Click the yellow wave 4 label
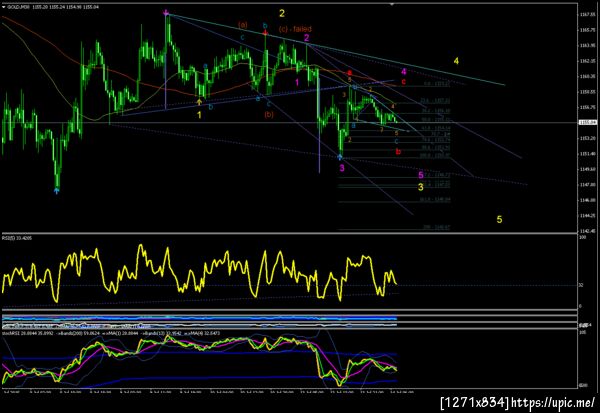This screenshot has height=413, width=600. [456, 61]
